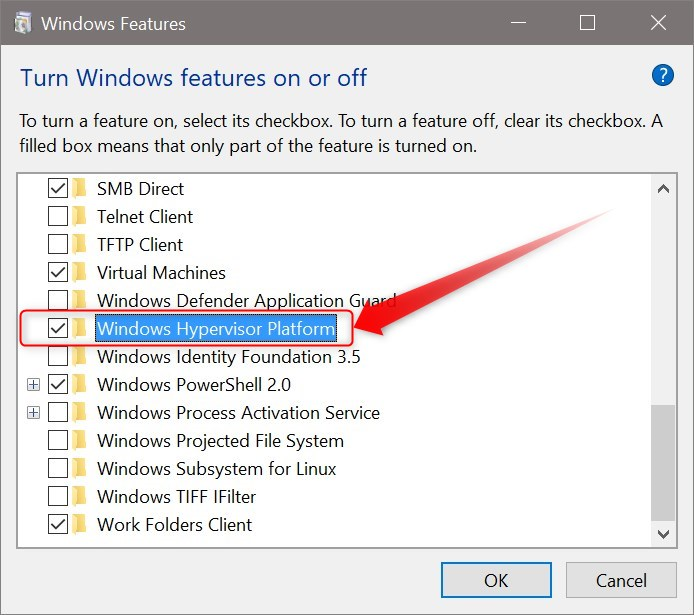Select Windows Subsystem for Linux label
This screenshot has width=694, height=615.
216,469
